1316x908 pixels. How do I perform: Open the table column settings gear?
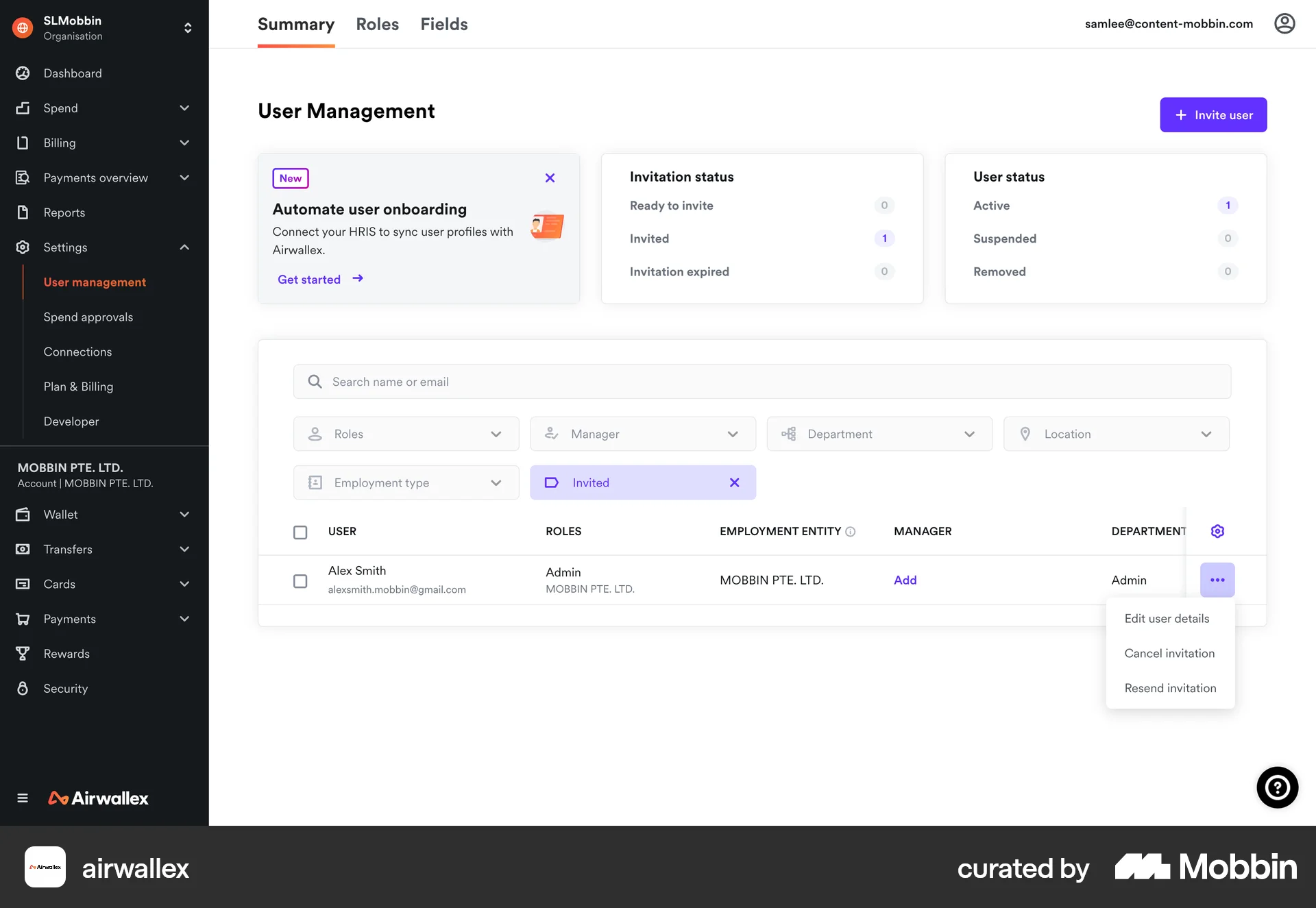point(1217,531)
